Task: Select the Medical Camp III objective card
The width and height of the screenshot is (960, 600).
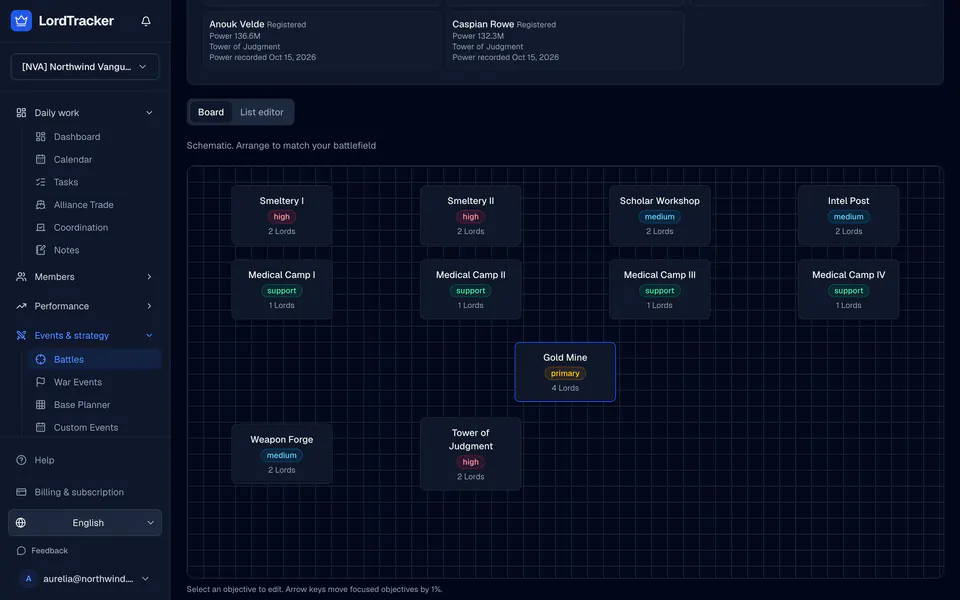Action: tap(659, 290)
